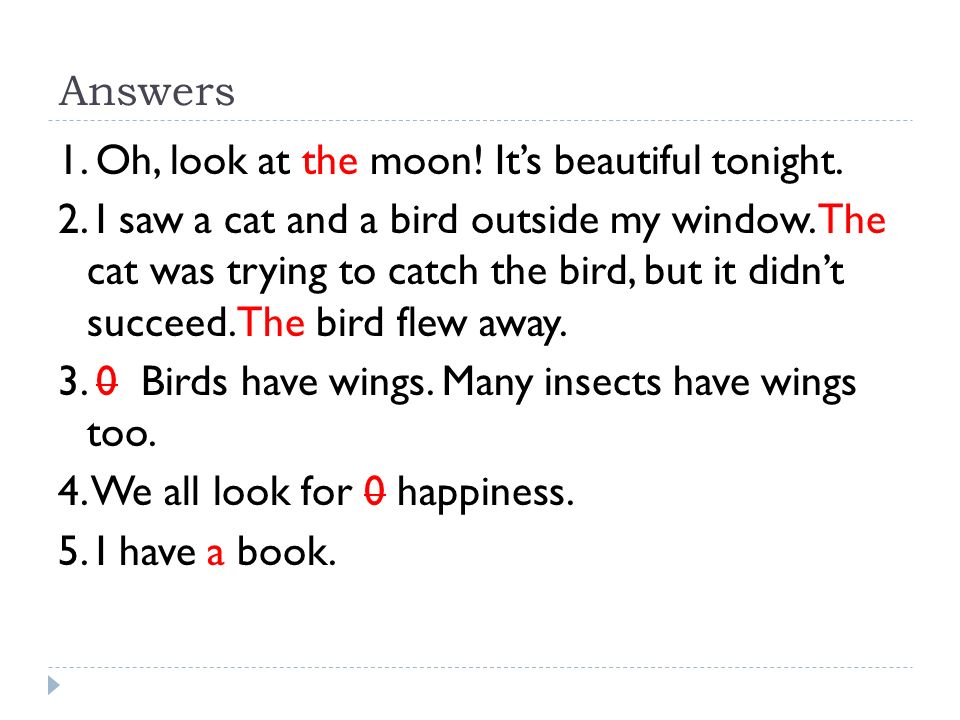Click the number "4." list marker
The width and height of the screenshot is (960, 720).
(x=72, y=492)
